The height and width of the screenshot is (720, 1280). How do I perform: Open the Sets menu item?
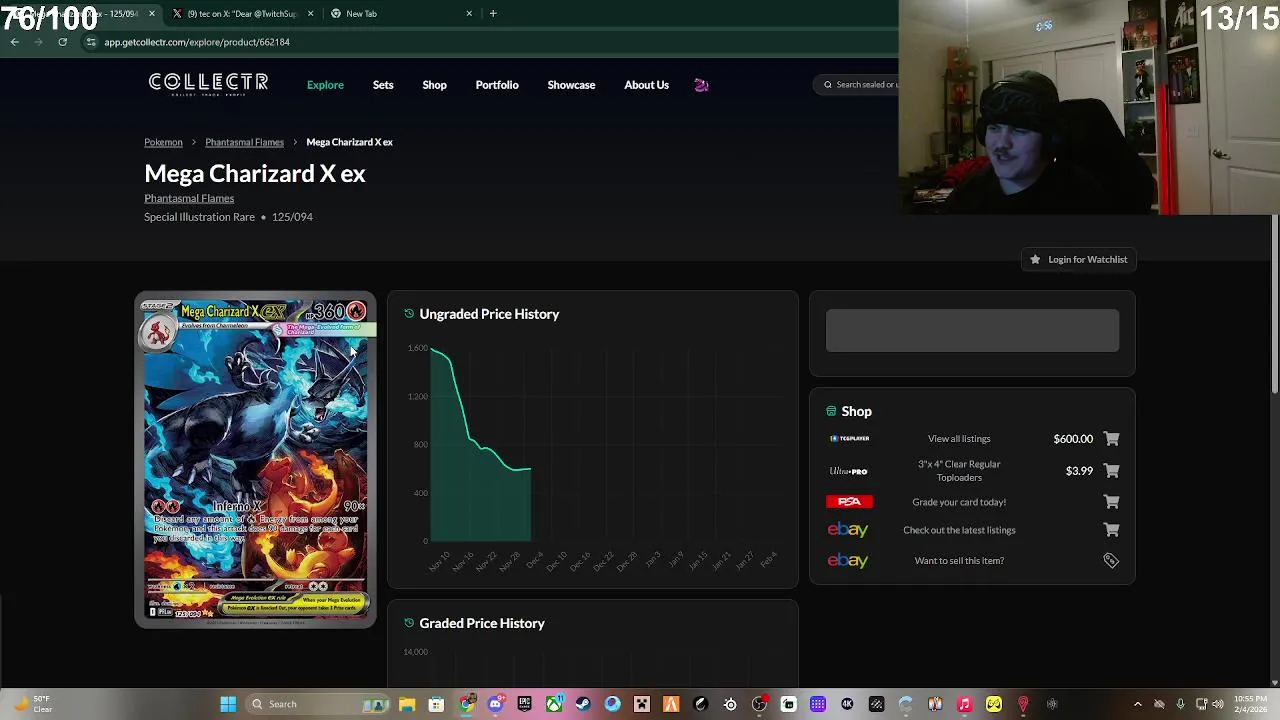click(383, 85)
